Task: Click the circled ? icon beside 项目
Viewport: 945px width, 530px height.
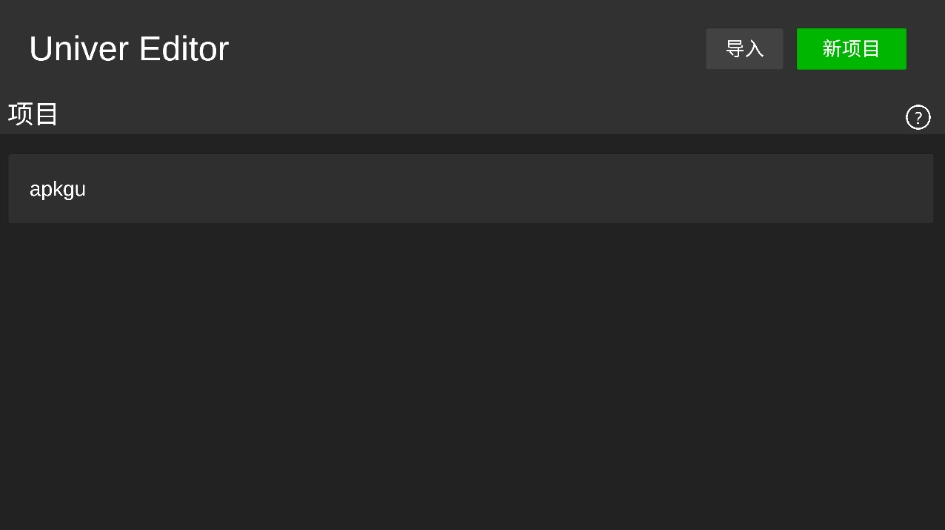Action: [918, 117]
